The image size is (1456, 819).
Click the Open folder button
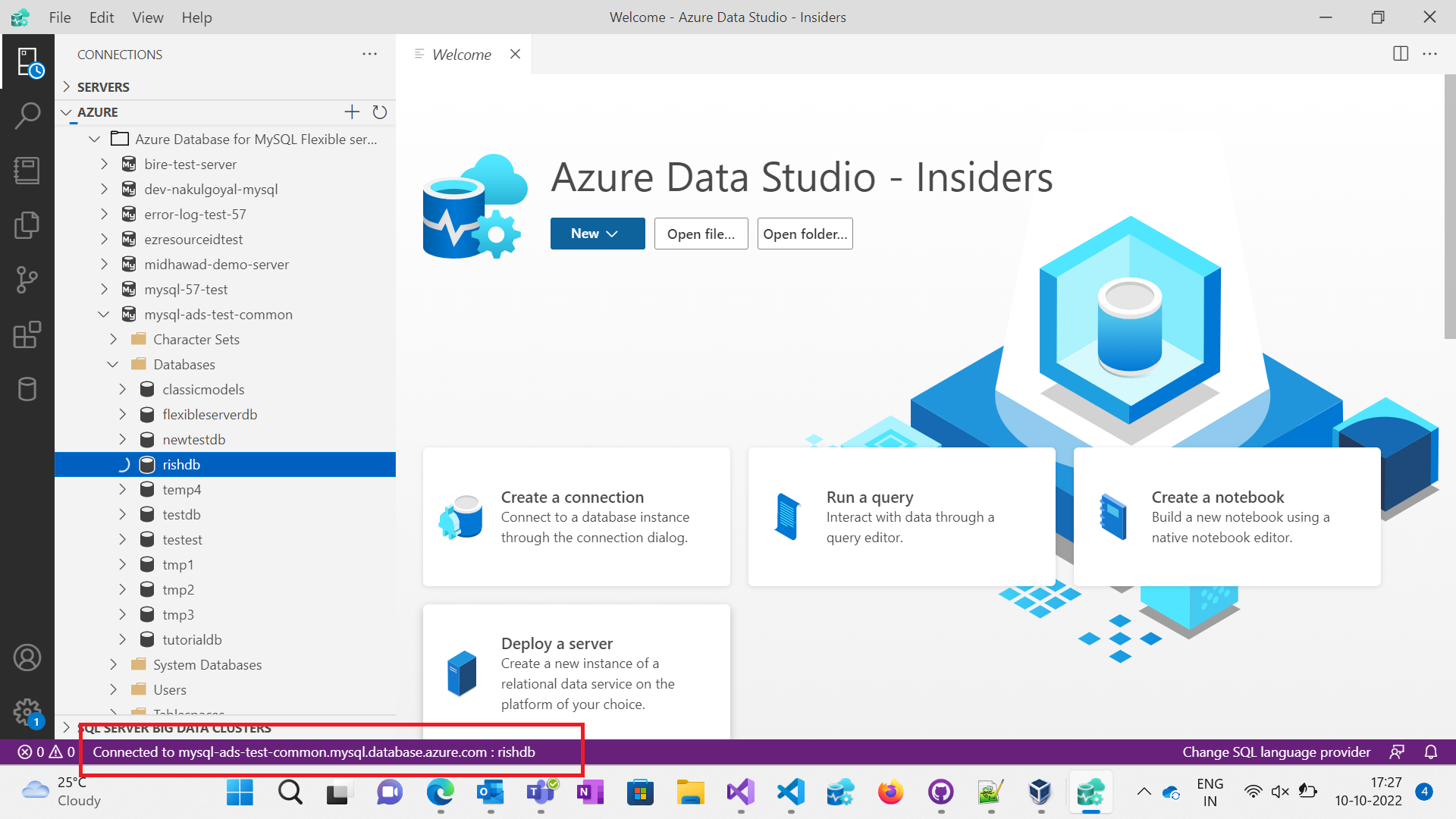point(805,234)
